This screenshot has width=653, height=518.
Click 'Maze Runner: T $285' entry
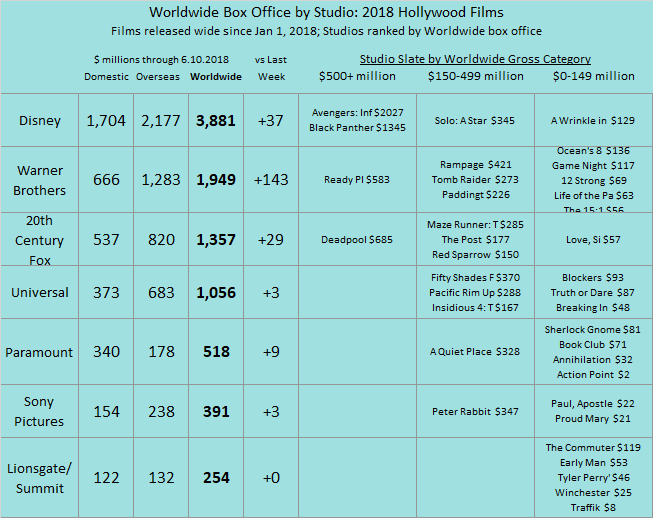(475, 225)
